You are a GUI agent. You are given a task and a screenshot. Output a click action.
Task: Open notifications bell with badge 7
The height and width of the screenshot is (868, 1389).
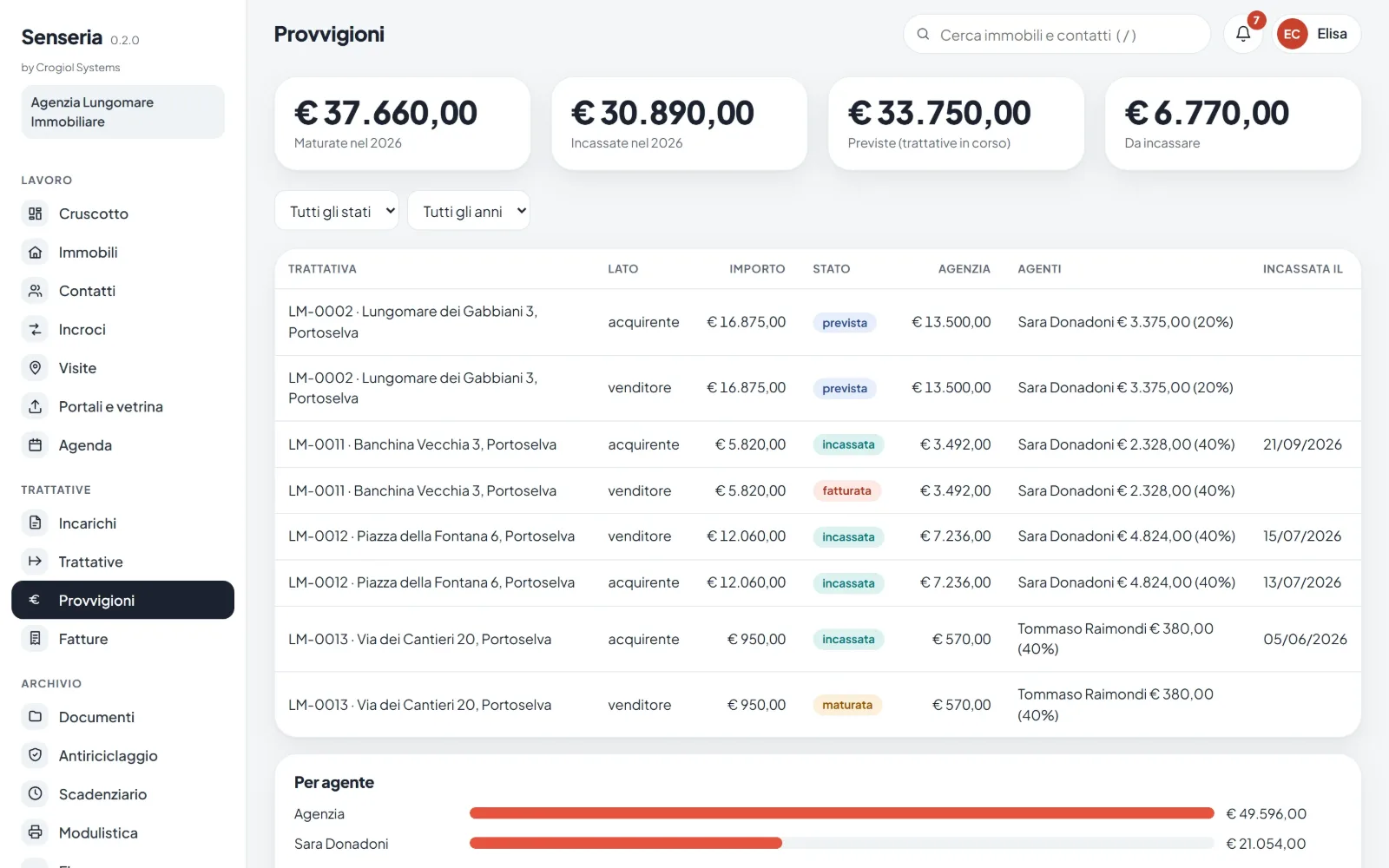click(x=1243, y=34)
